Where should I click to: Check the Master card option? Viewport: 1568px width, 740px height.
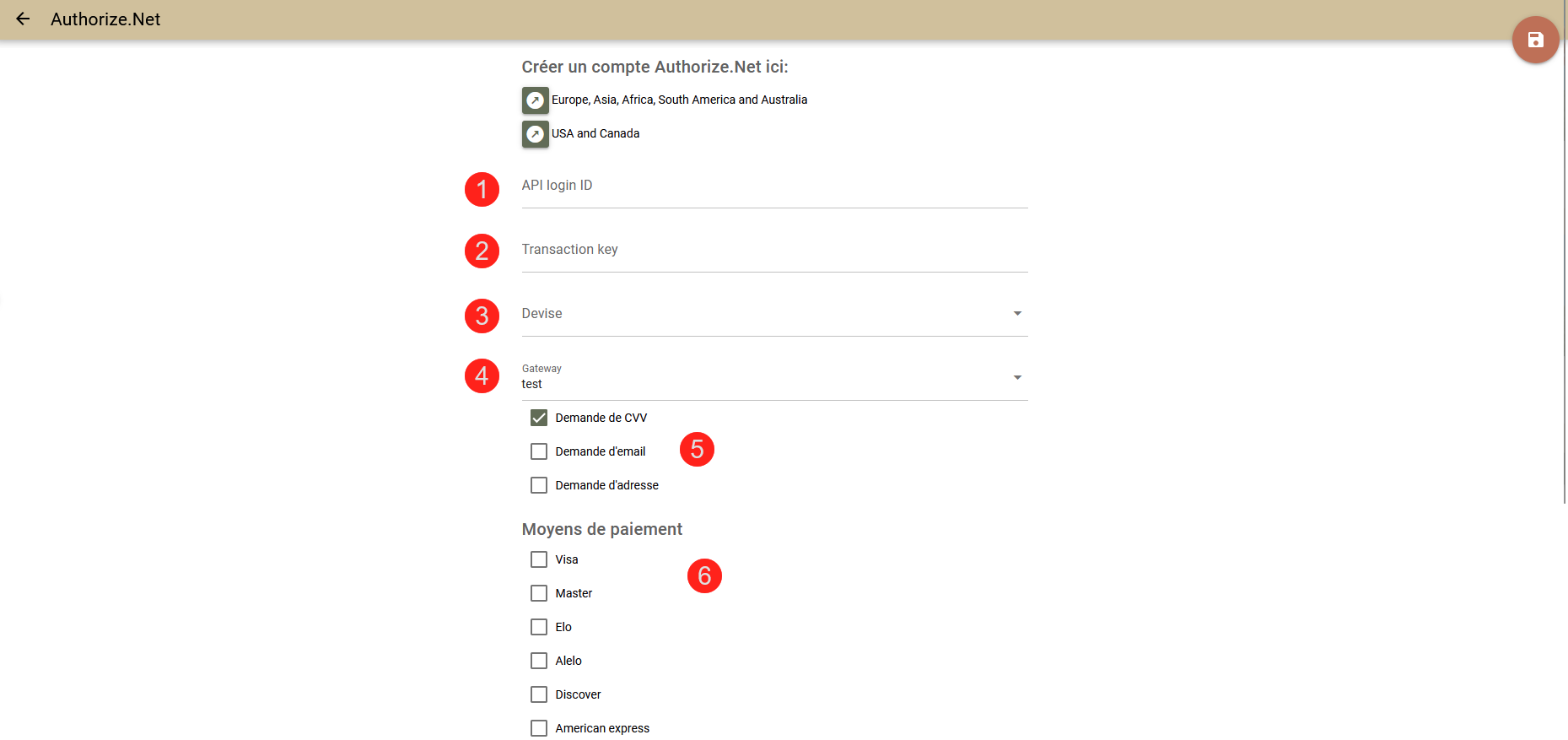(539, 593)
